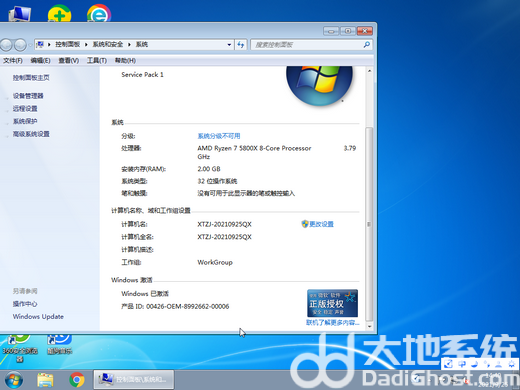
Task: Launch Chrome from the taskbar
Action: [x=77, y=380]
